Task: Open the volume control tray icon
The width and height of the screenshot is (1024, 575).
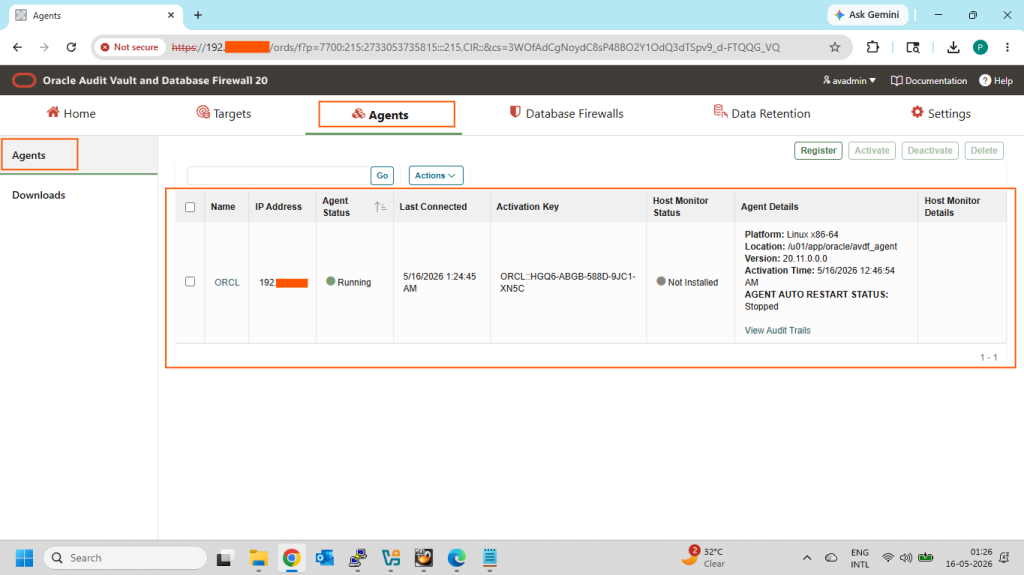Action: click(x=905, y=558)
